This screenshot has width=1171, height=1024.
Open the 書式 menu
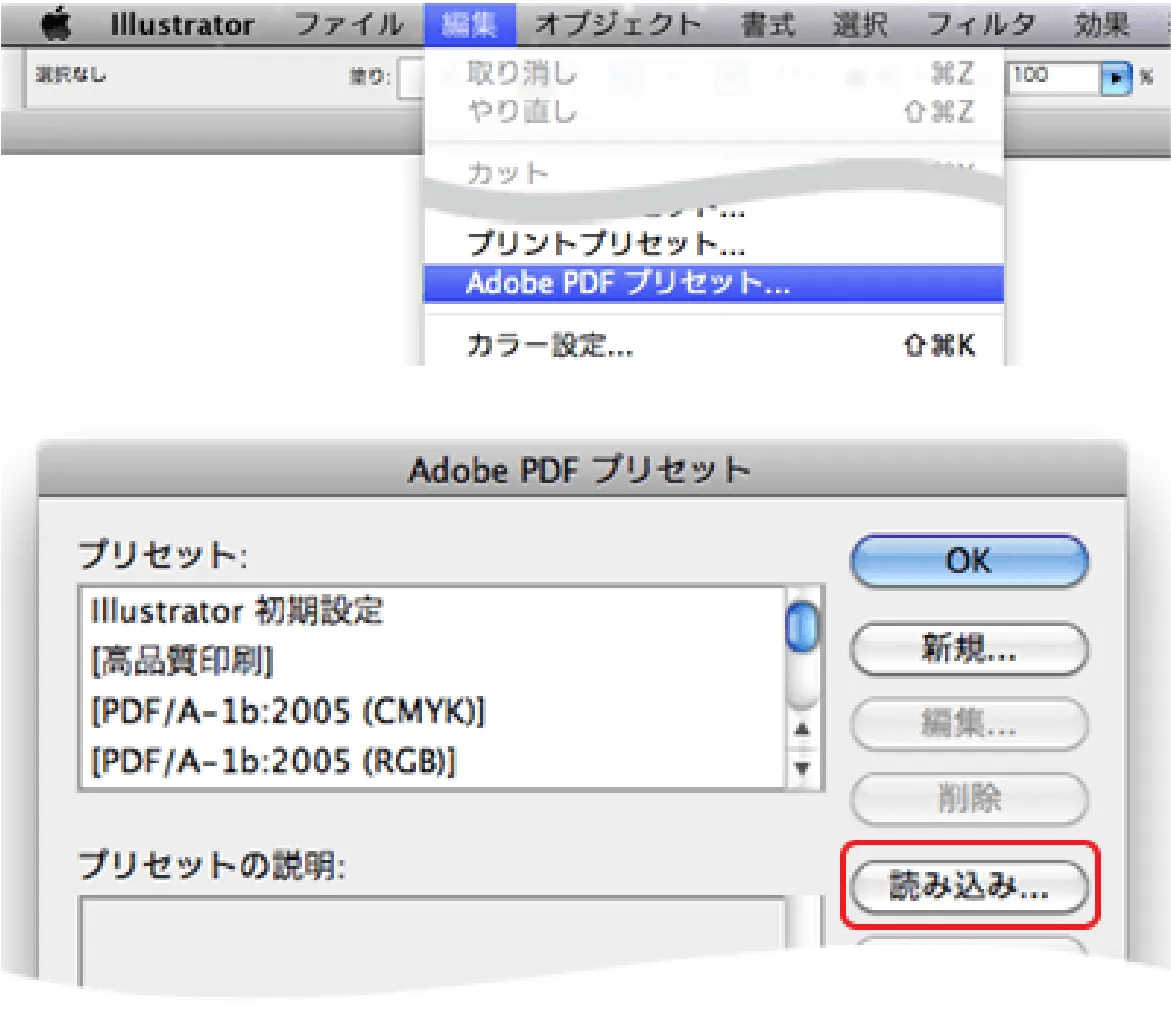point(768,24)
